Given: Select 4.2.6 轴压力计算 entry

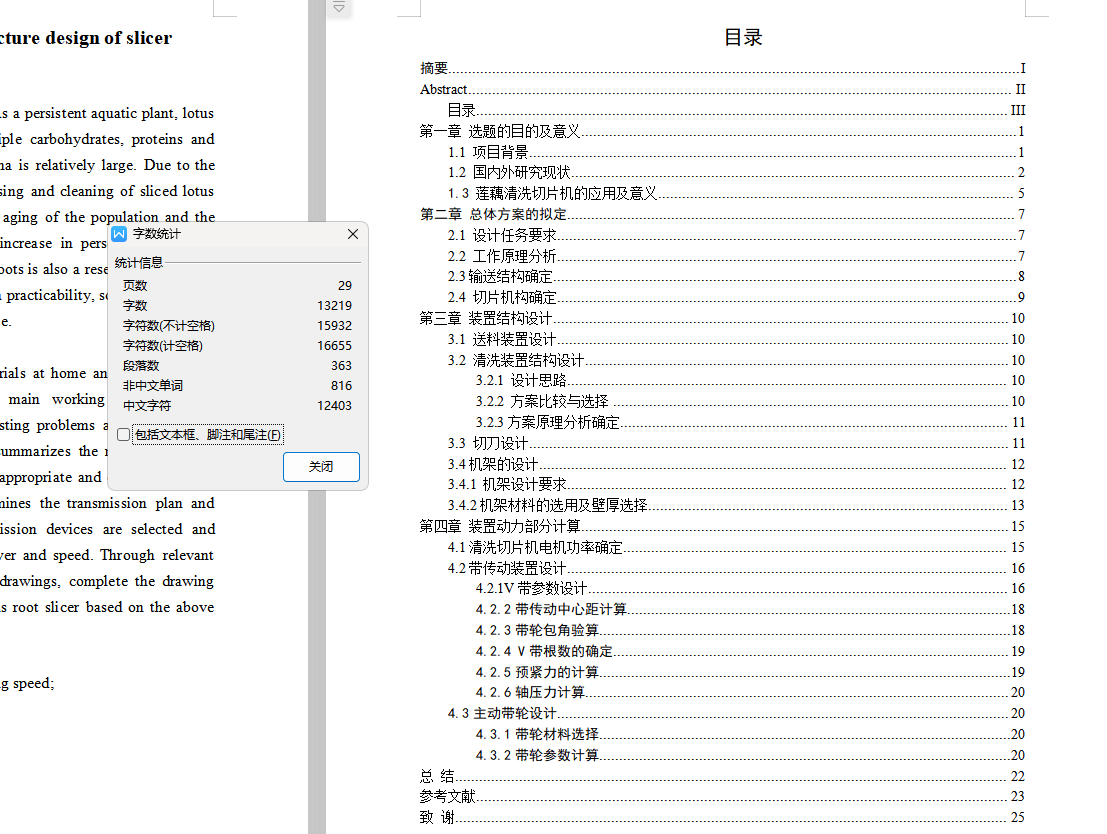Looking at the screenshot, I should pyautogui.click(x=750, y=692).
